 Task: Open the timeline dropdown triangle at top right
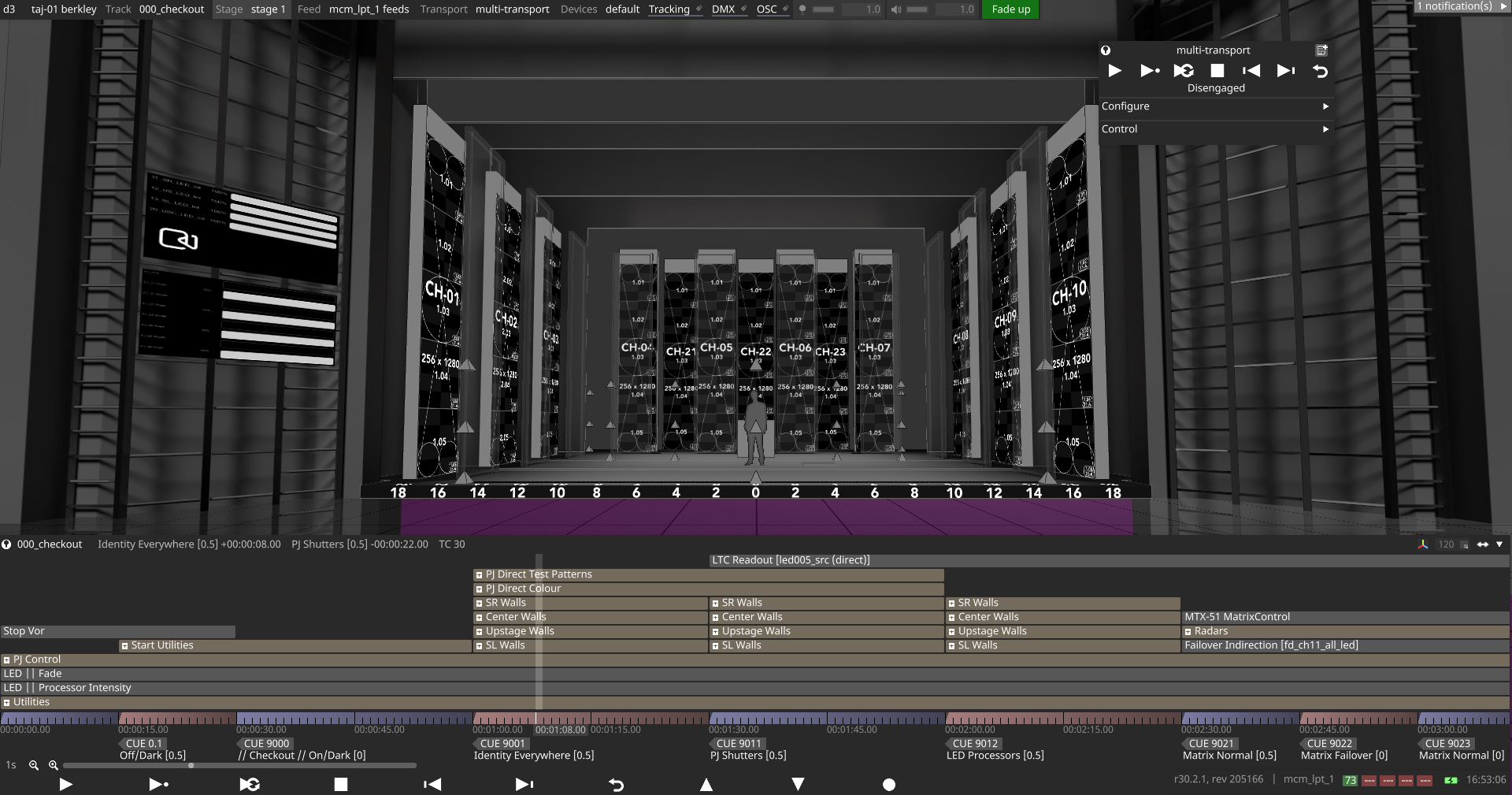(1499, 544)
